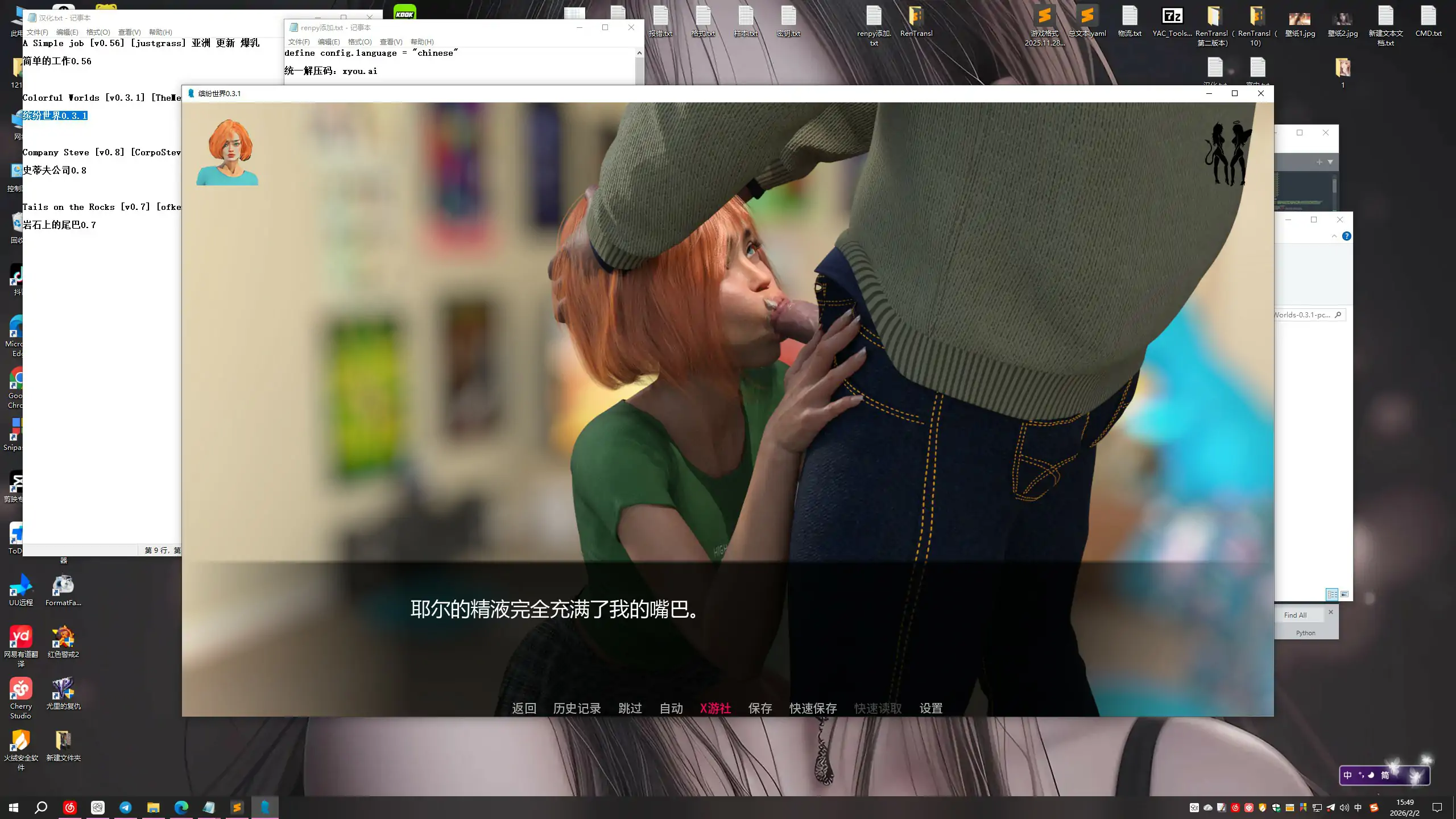The width and height of the screenshot is (1456, 819).
Task: Click the Telegram icon in the taskbar
Action: (x=125, y=807)
